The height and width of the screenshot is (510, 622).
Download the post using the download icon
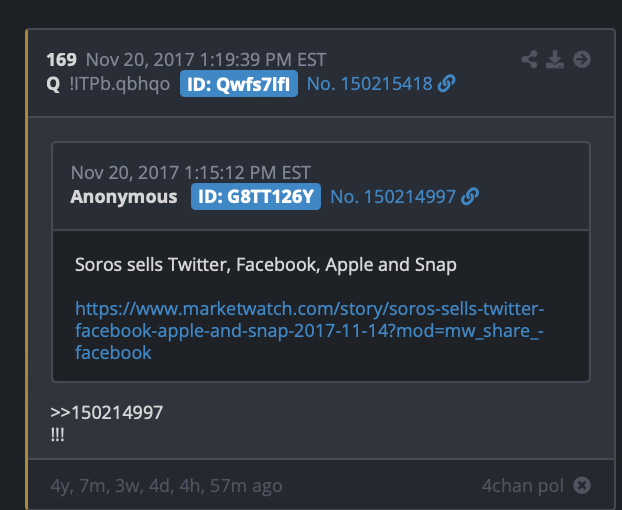556,60
